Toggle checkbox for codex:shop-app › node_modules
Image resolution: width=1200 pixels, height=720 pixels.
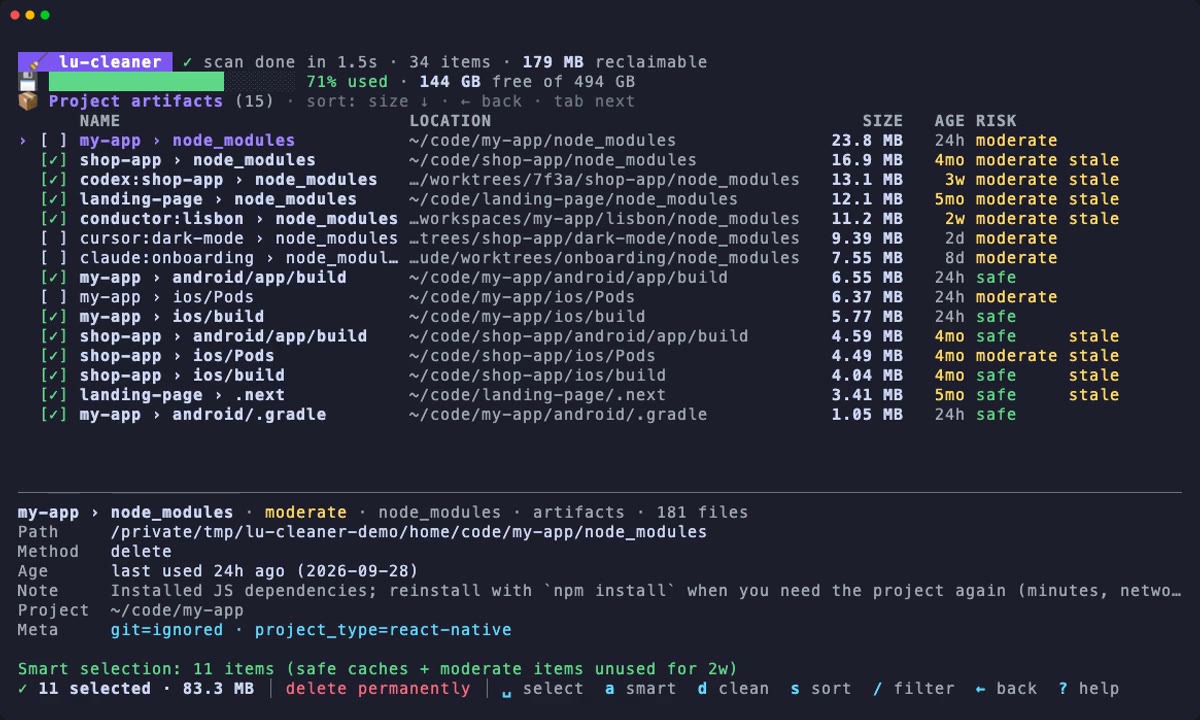coord(54,180)
